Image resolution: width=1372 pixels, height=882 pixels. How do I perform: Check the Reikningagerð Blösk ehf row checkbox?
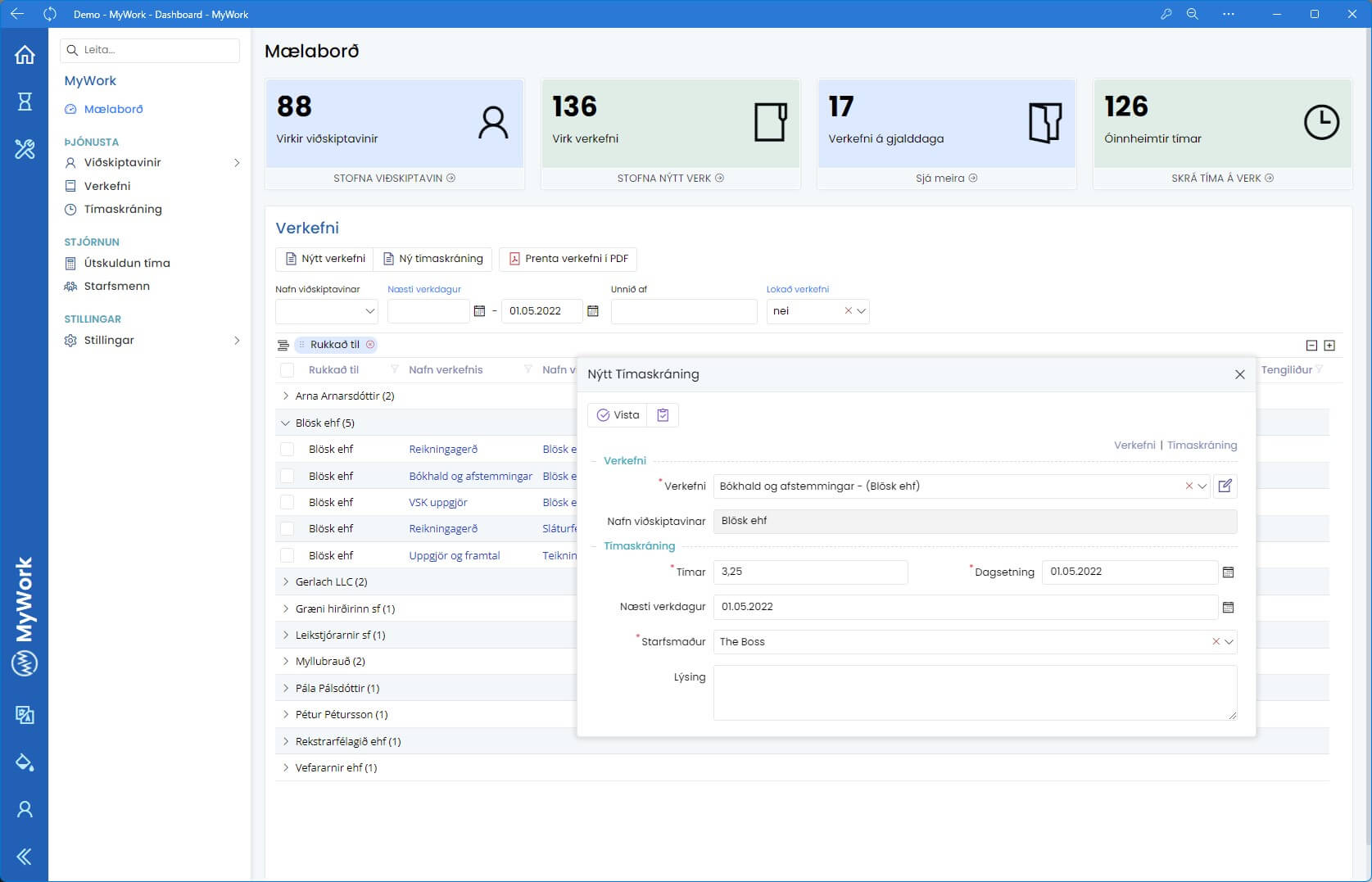287,450
